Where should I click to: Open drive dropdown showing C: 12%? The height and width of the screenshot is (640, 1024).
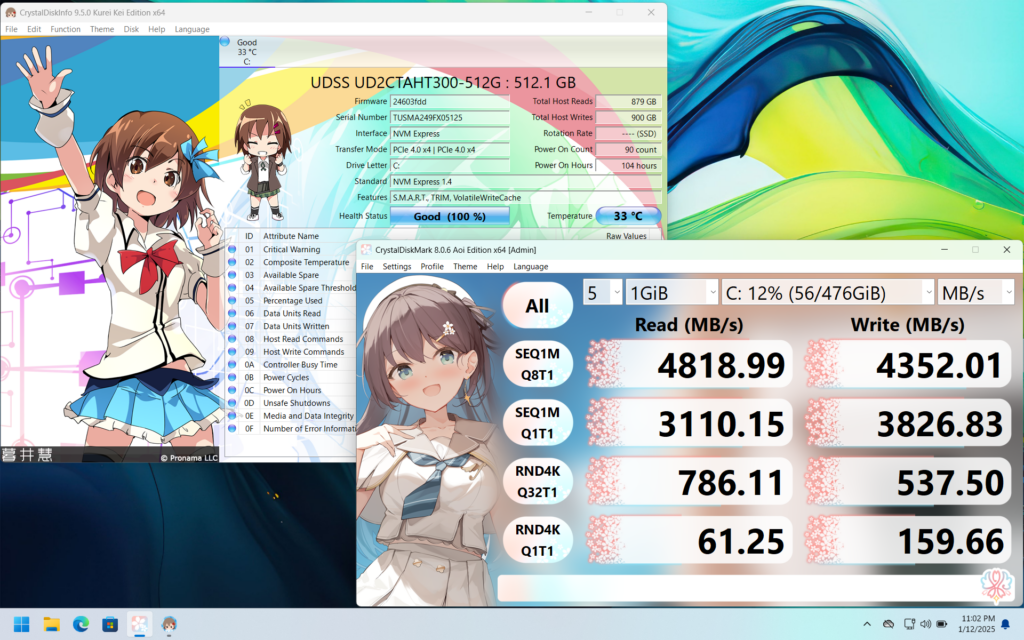coord(828,293)
